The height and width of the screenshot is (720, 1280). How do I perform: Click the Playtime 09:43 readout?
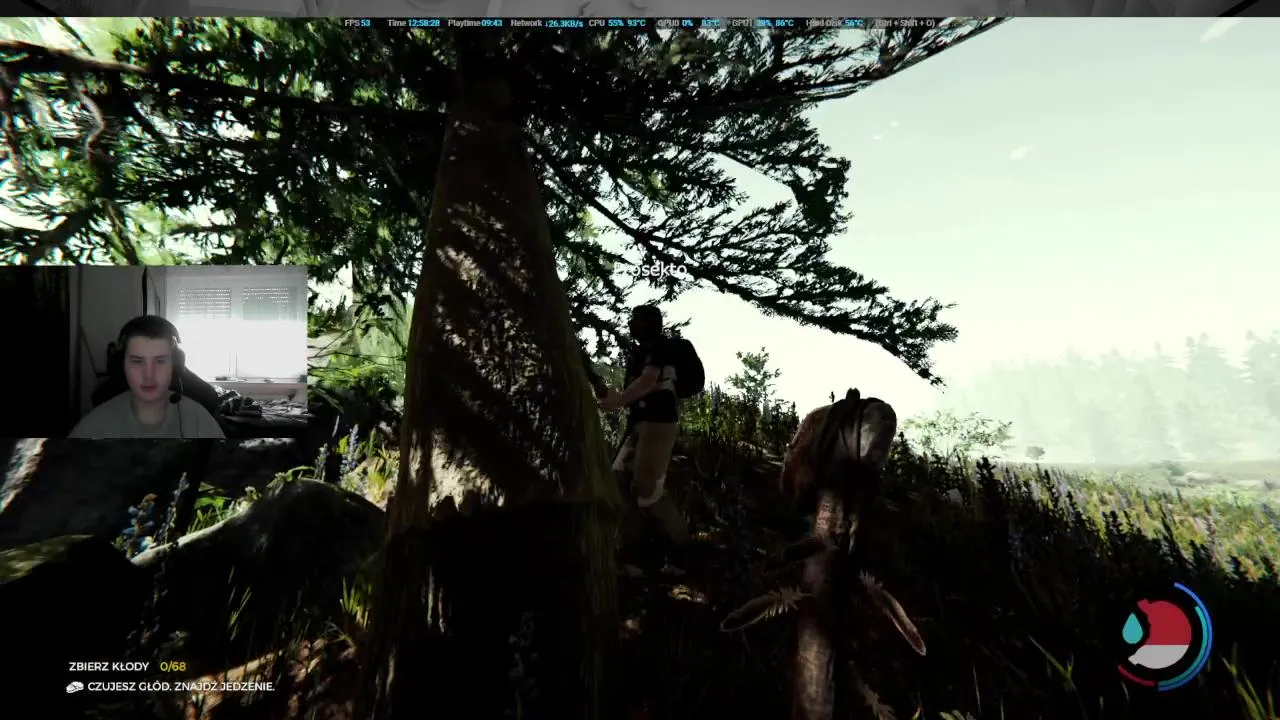pyautogui.click(x=475, y=23)
